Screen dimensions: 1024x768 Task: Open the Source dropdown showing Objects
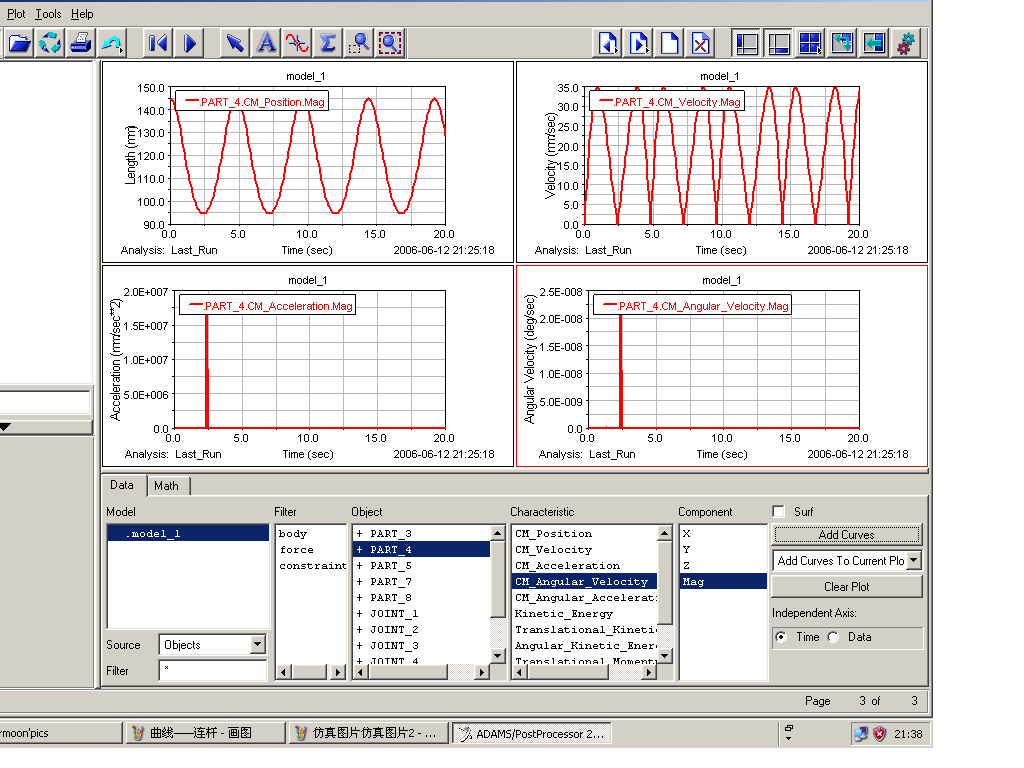(257, 645)
